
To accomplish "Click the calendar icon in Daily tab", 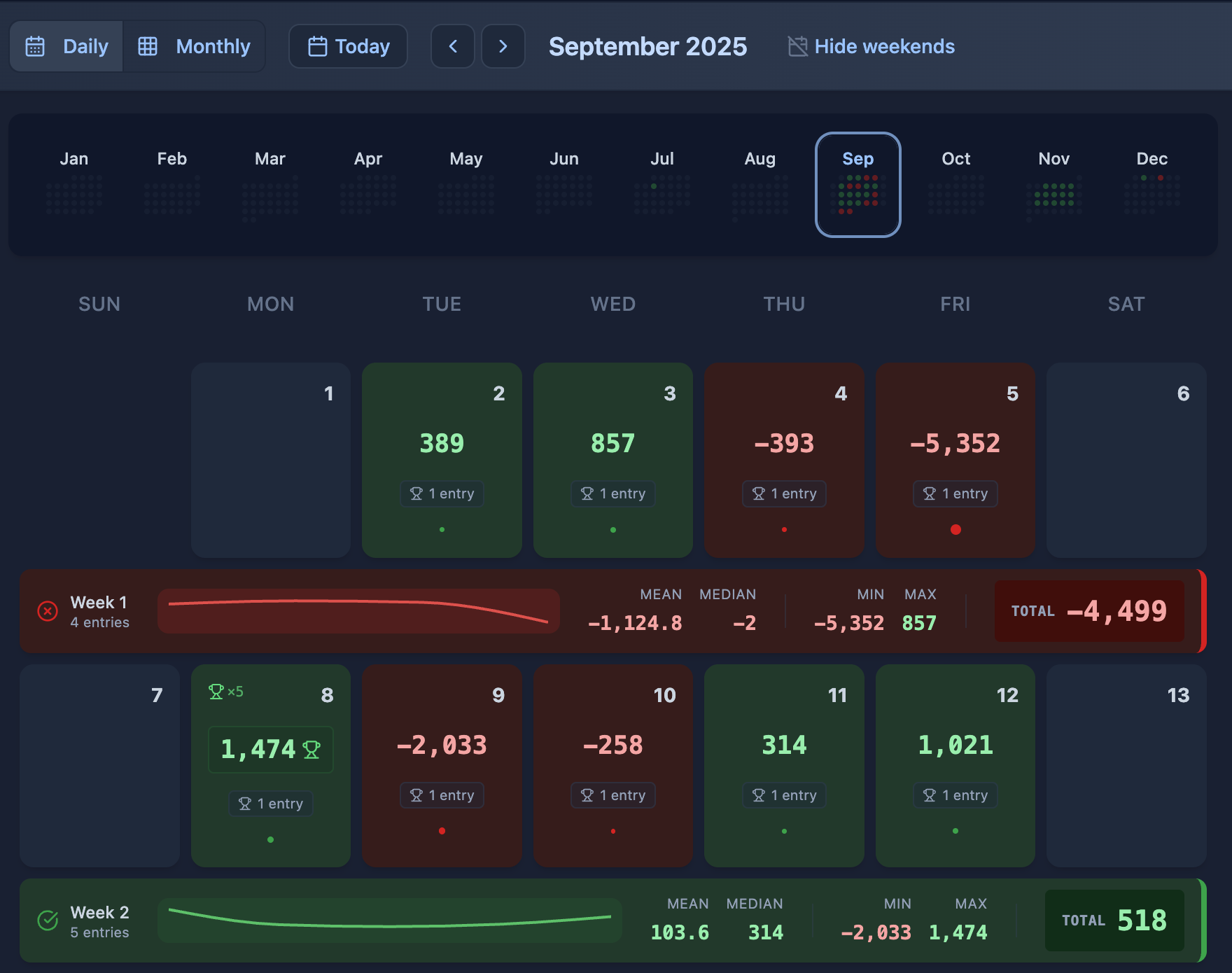I will (x=35, y=46).
